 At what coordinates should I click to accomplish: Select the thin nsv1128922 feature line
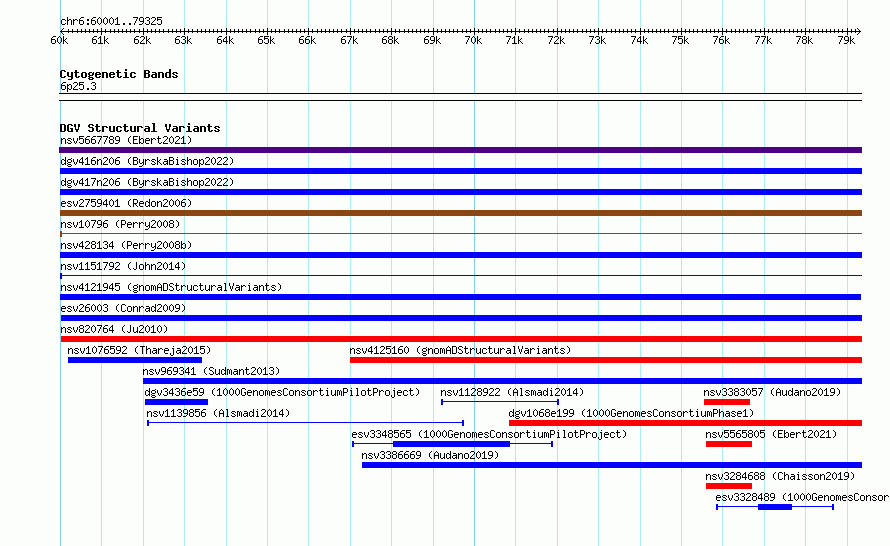(x=500, y=402)
